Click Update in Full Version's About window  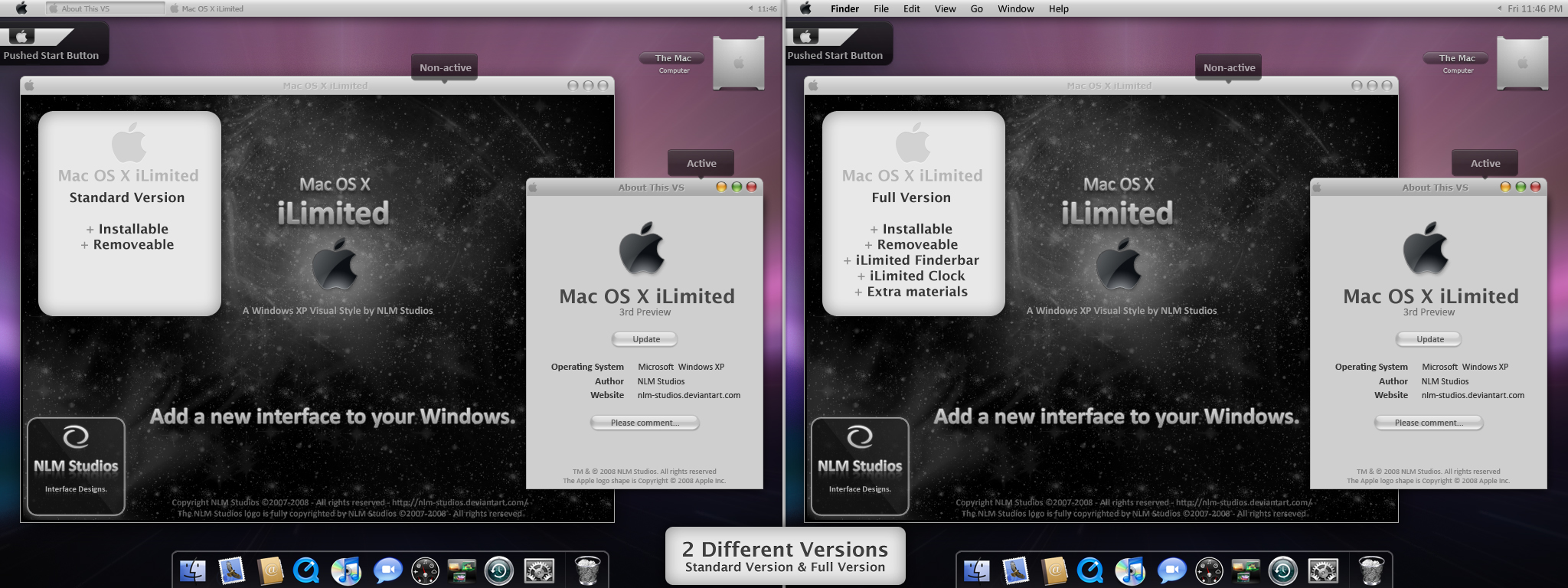point(1429,339)
